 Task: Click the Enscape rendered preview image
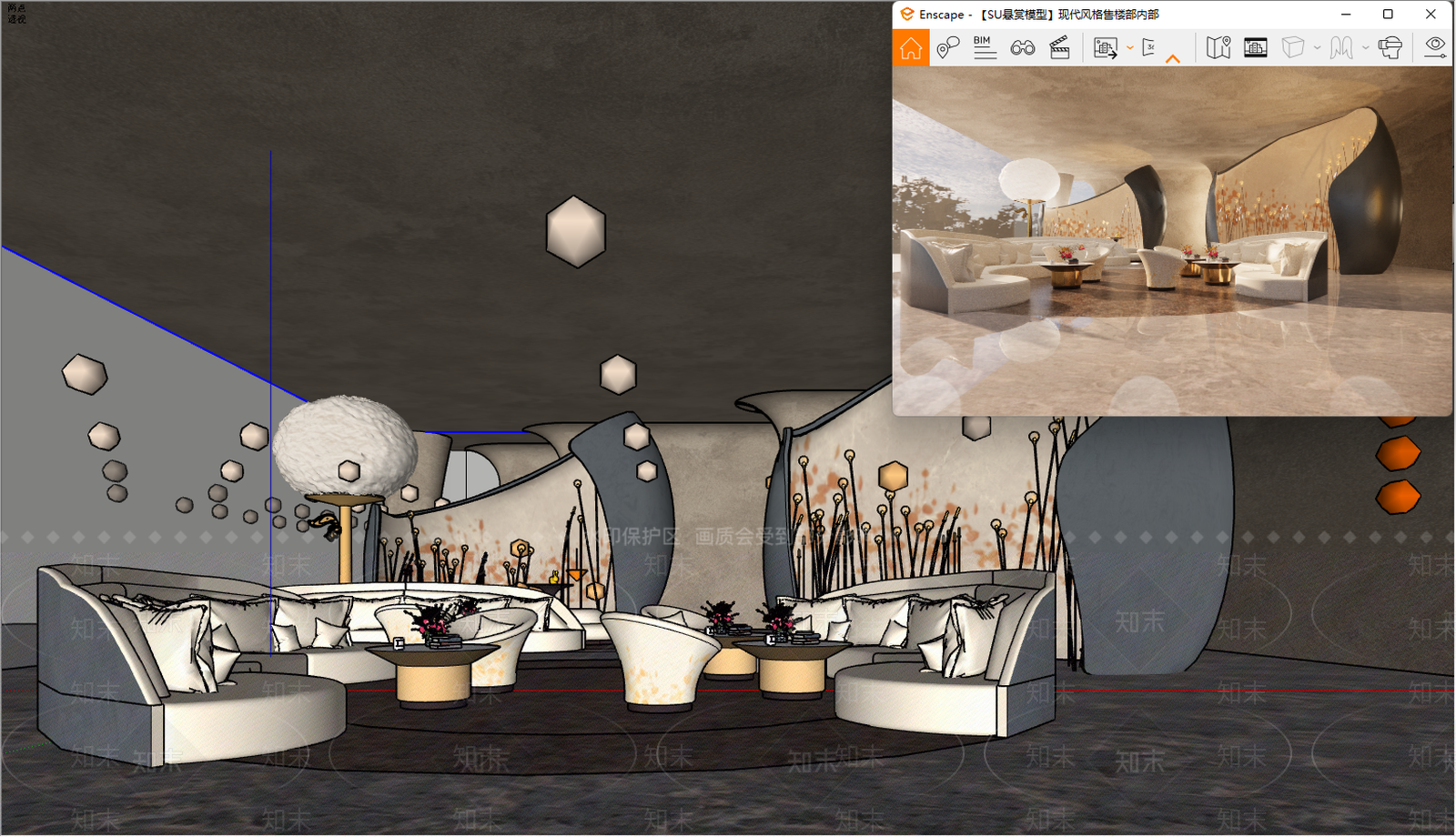pyautogui.click(x=1172, y=241)
